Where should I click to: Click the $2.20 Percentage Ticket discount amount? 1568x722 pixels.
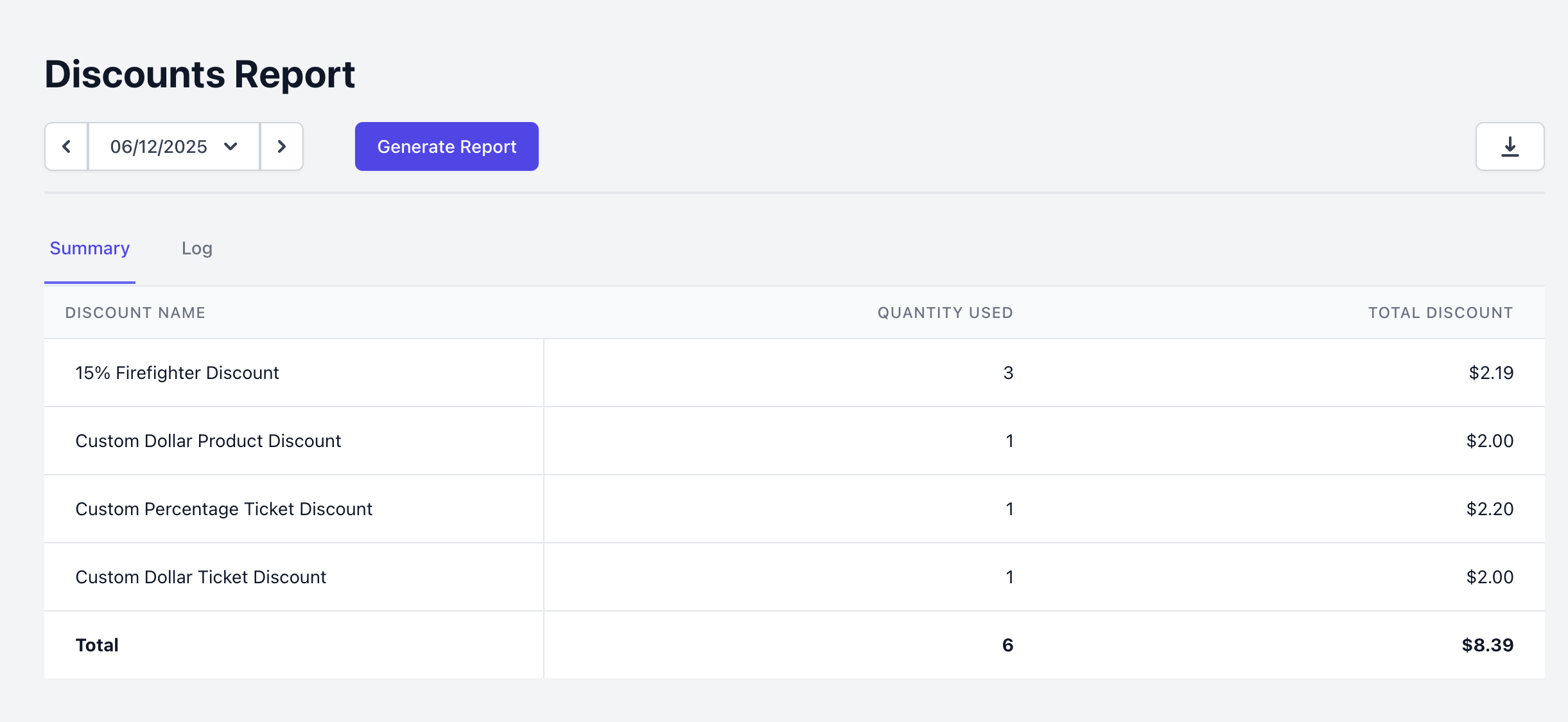1490,509
